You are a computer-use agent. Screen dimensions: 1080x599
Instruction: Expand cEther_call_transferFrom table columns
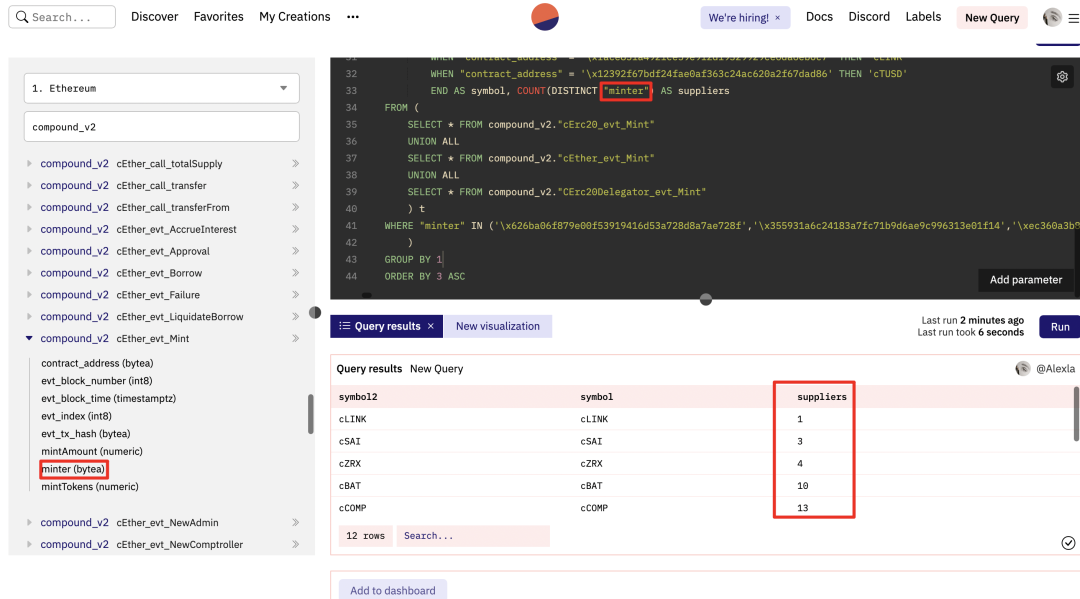coord(29,207)
